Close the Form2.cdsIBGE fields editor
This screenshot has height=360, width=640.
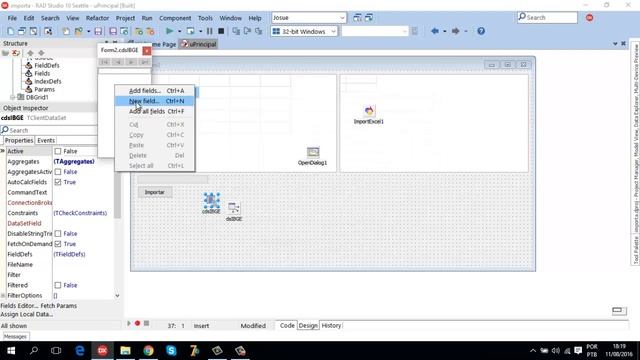(147, 50)
